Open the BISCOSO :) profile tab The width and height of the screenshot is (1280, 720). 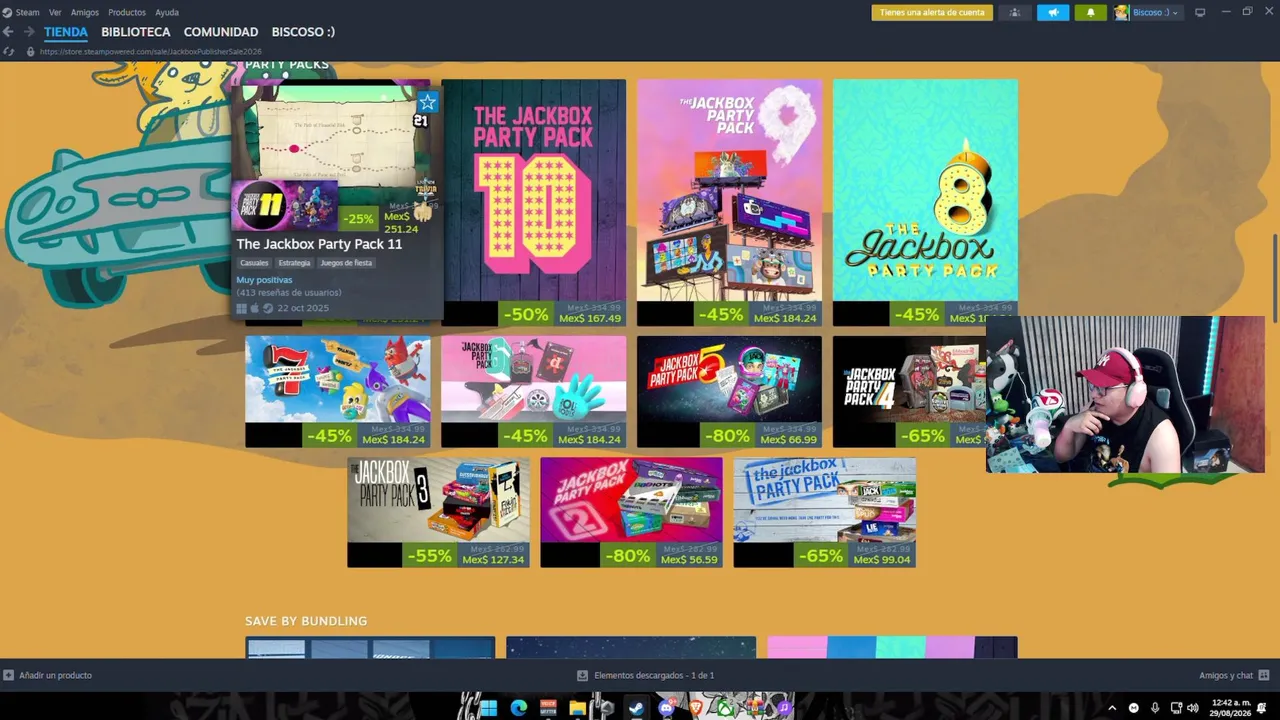[303, 32]
